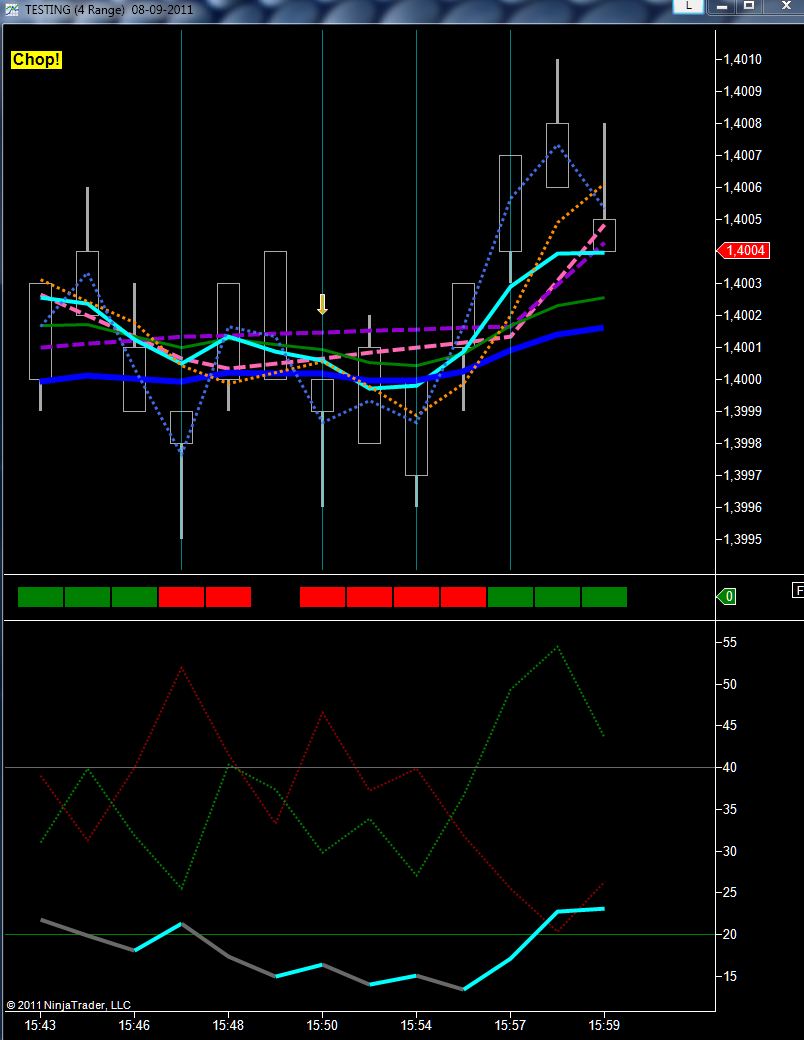Click the green '0' indicator value marker
804x1040 pixels.
(x=727, y=596)
